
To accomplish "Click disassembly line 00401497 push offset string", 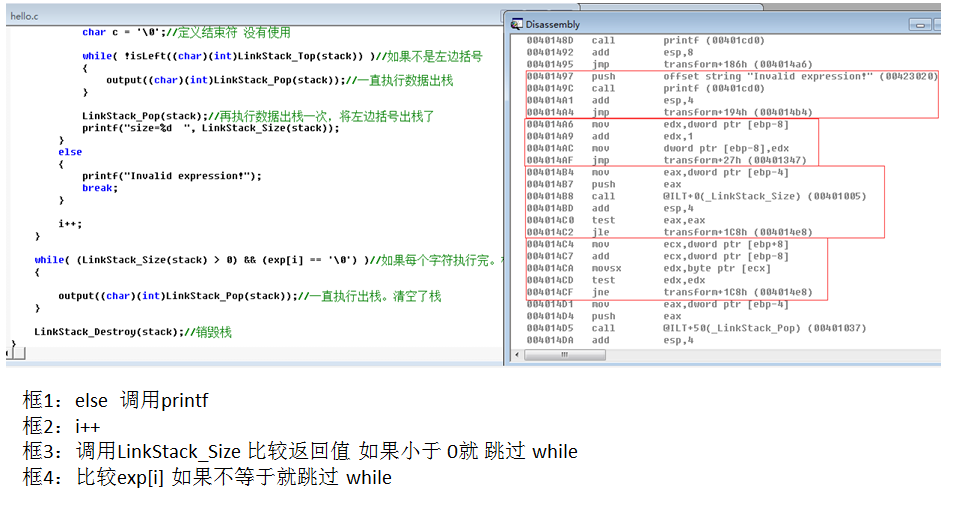I will coord(731,76).
